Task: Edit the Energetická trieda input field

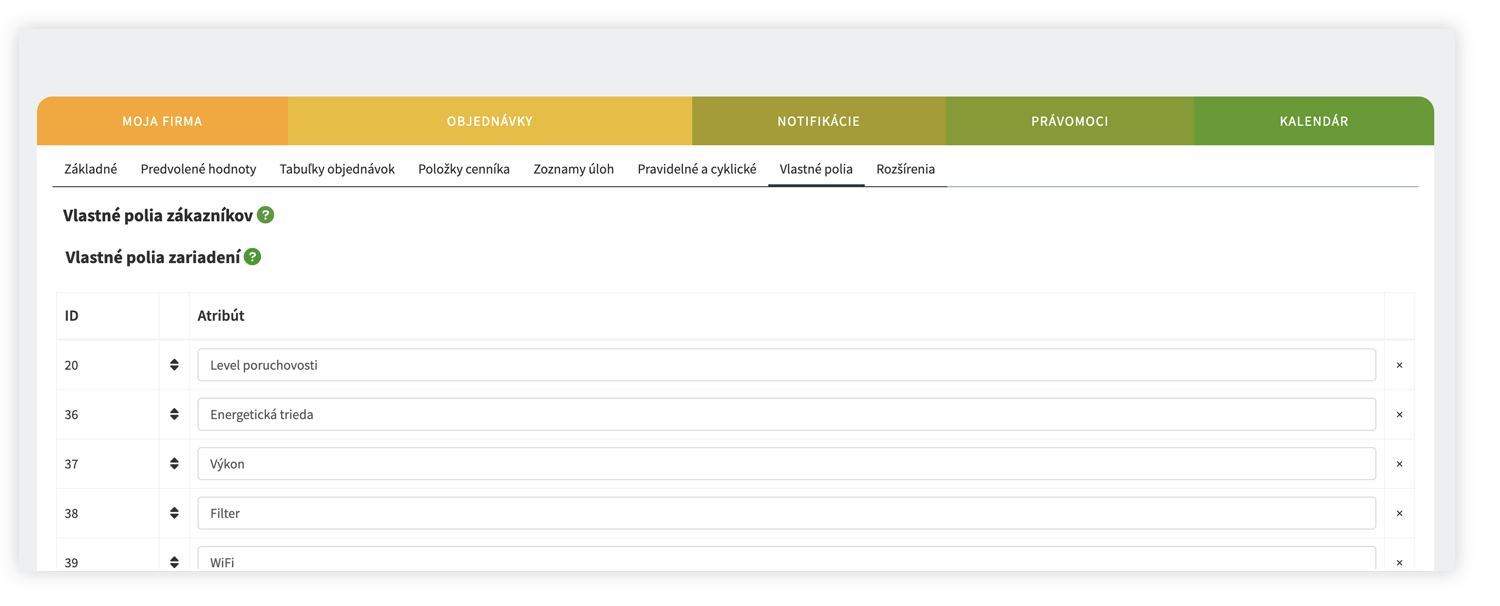Action: click(787, 414)
